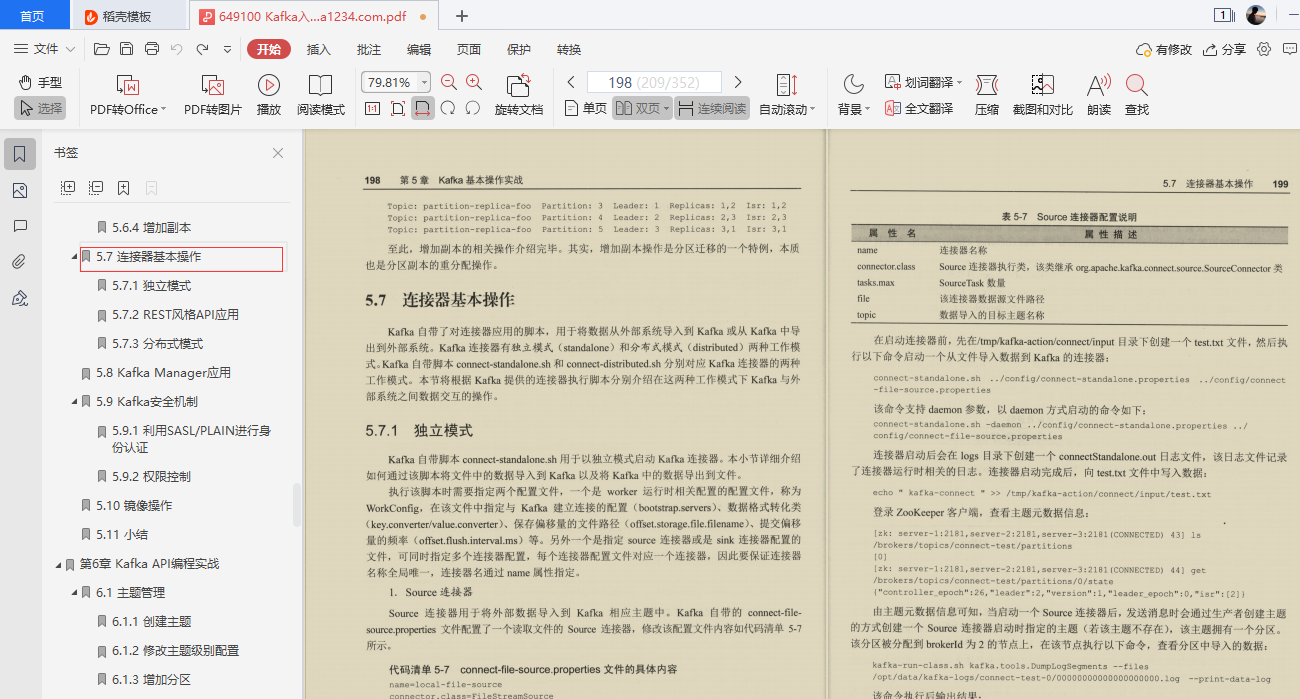Switch to the 稻壳模板 tab
Screen dimensions: 1300x699
pyautogui.click(x=128, y=16)
